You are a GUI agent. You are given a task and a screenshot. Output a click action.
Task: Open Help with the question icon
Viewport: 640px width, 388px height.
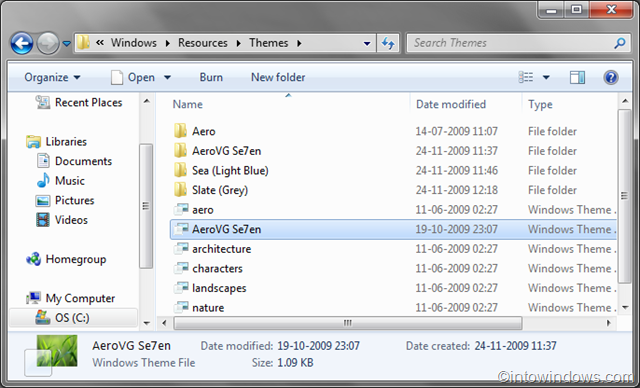coord(611,78)
